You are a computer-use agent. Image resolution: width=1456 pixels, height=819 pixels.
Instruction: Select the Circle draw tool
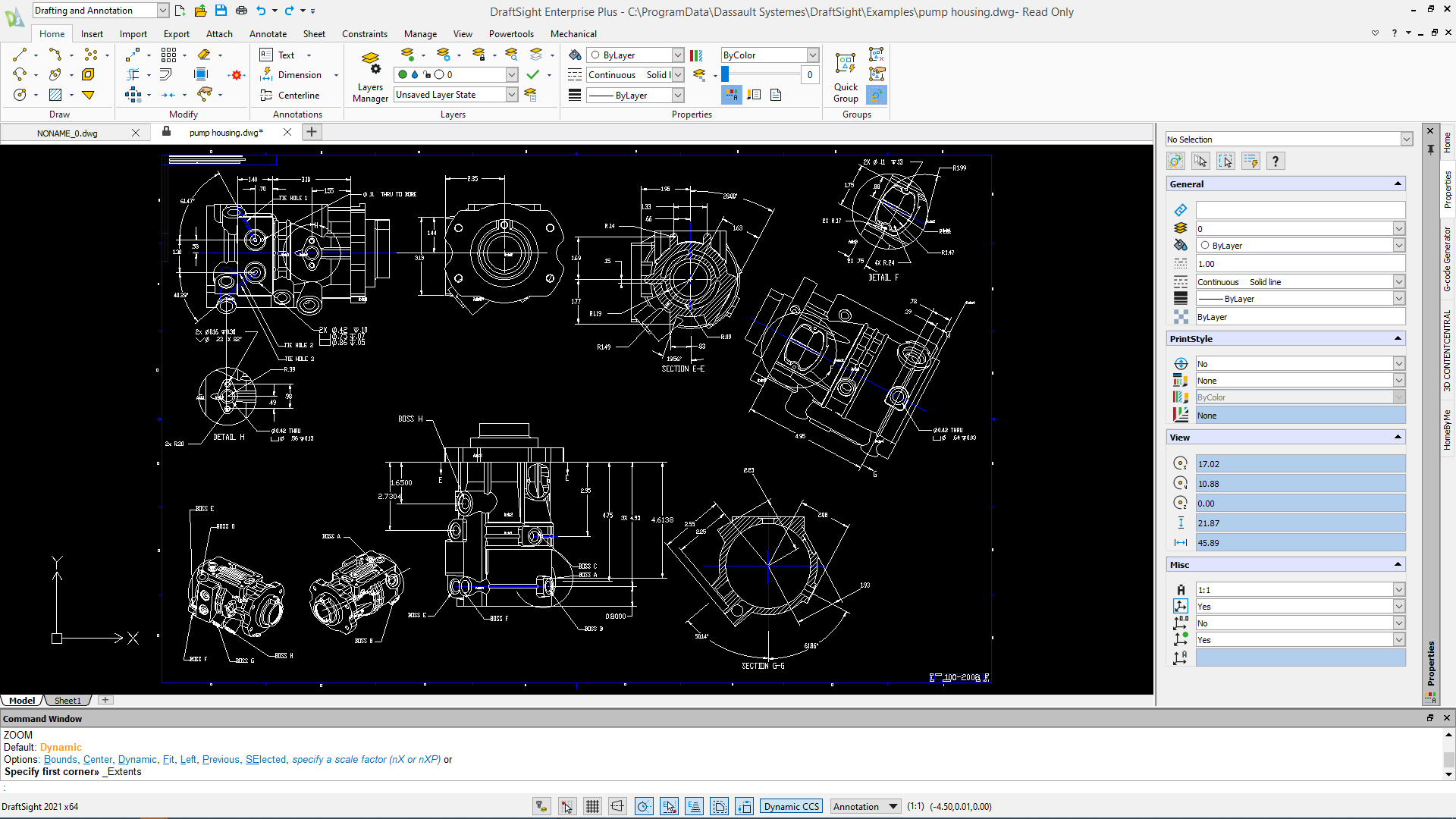[20, 95]
